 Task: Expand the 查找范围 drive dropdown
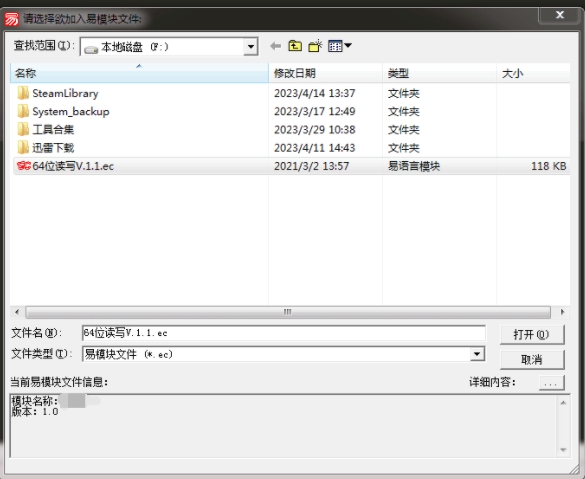pyautogui.click(x=251, y=47)
